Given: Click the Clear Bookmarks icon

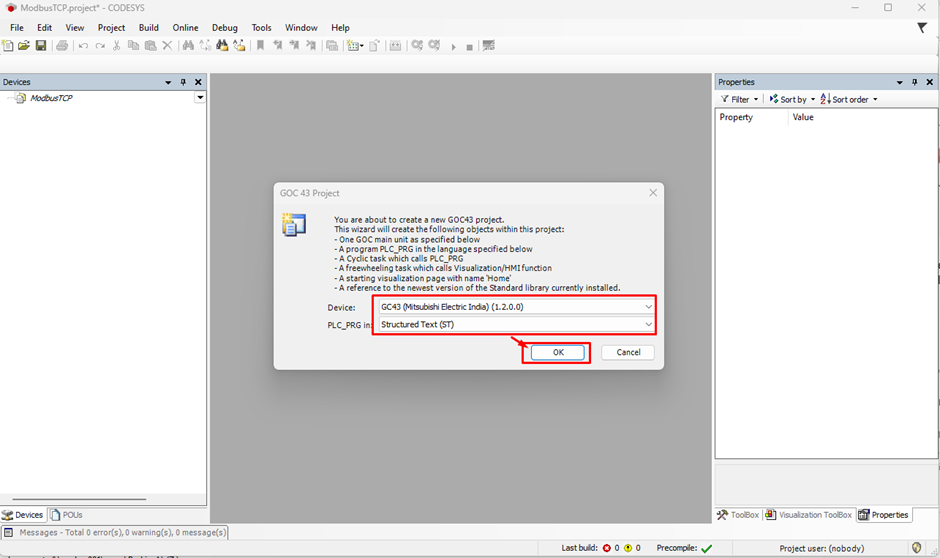Looking at the screenshot, I should 311,46.
